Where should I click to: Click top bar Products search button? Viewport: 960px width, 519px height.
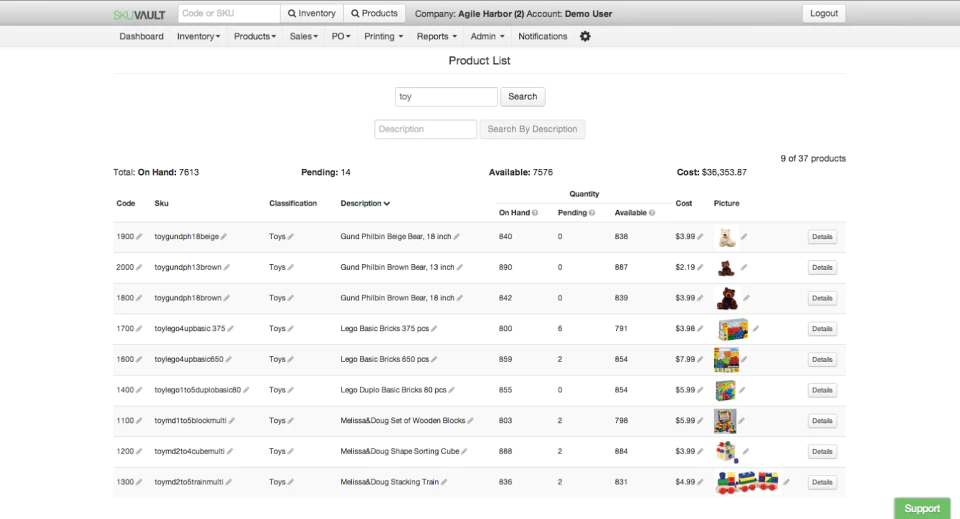pos(374,13)
